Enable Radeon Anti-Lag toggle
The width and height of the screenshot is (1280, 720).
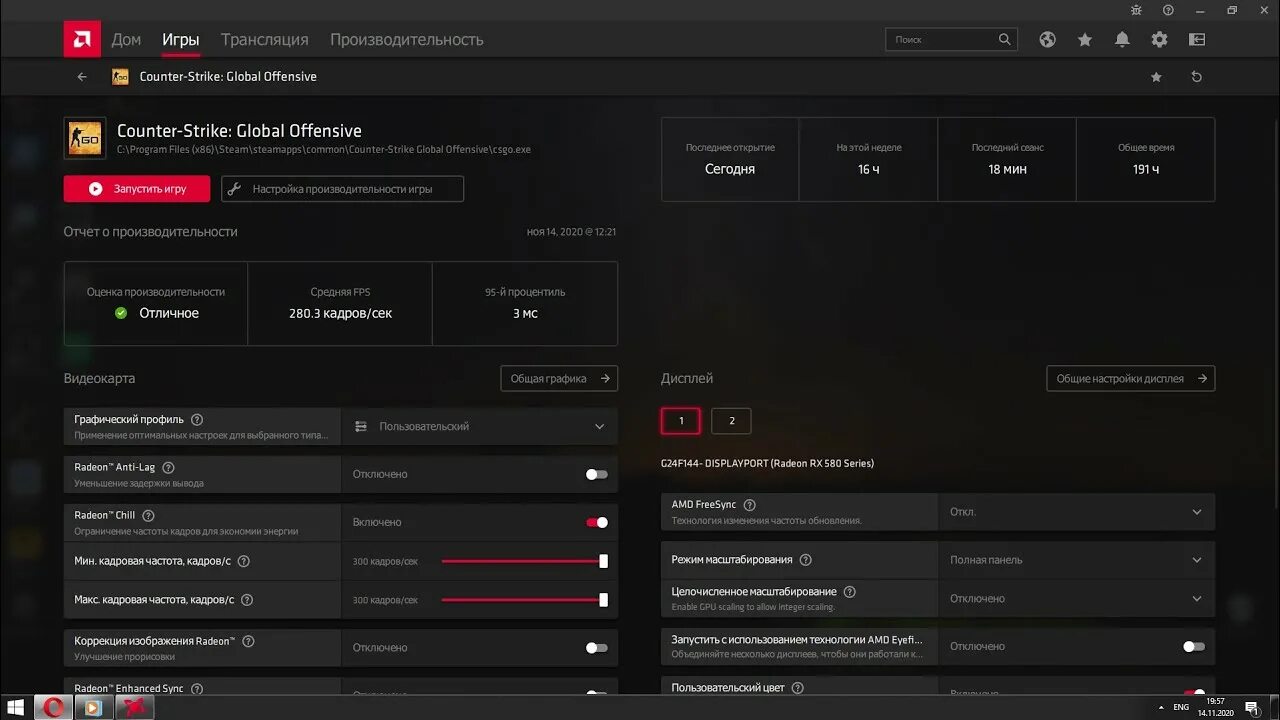[x=596, y=474]
